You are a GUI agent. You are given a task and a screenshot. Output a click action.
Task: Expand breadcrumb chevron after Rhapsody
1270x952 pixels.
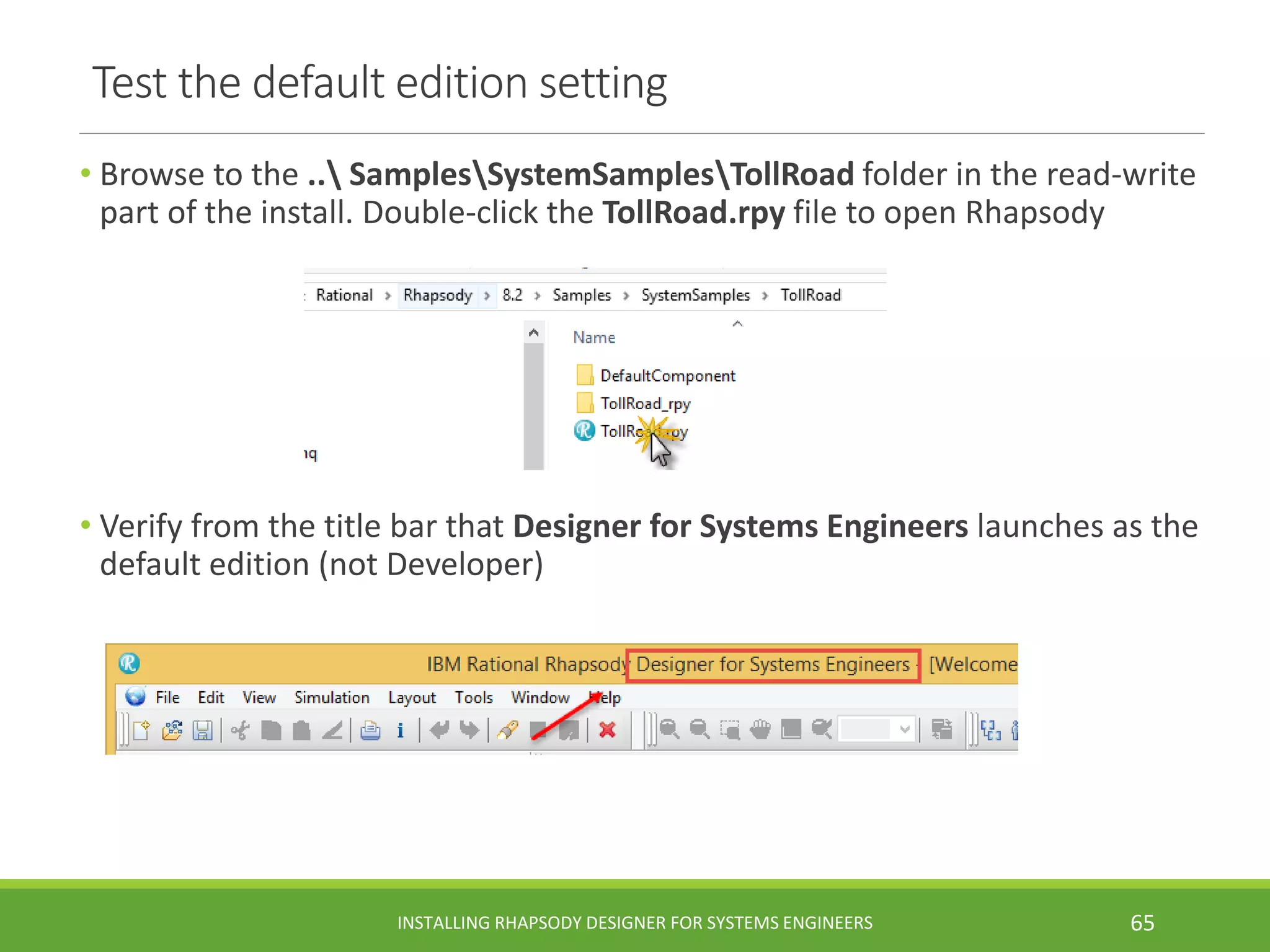487,296
